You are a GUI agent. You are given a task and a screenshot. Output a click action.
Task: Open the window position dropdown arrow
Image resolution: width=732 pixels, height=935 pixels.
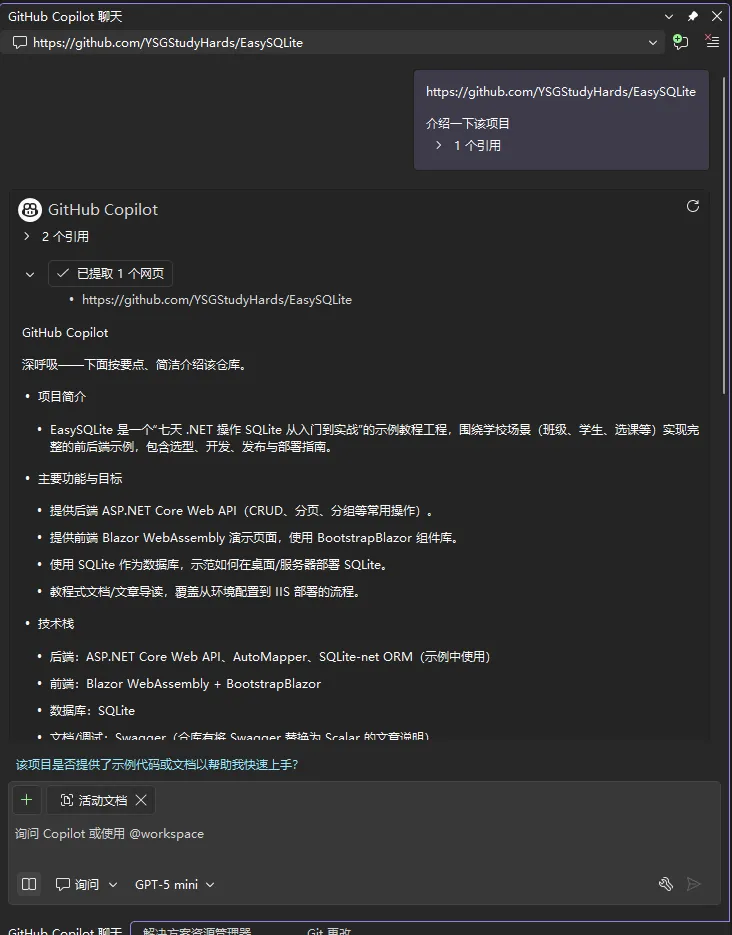pos(669,17)
